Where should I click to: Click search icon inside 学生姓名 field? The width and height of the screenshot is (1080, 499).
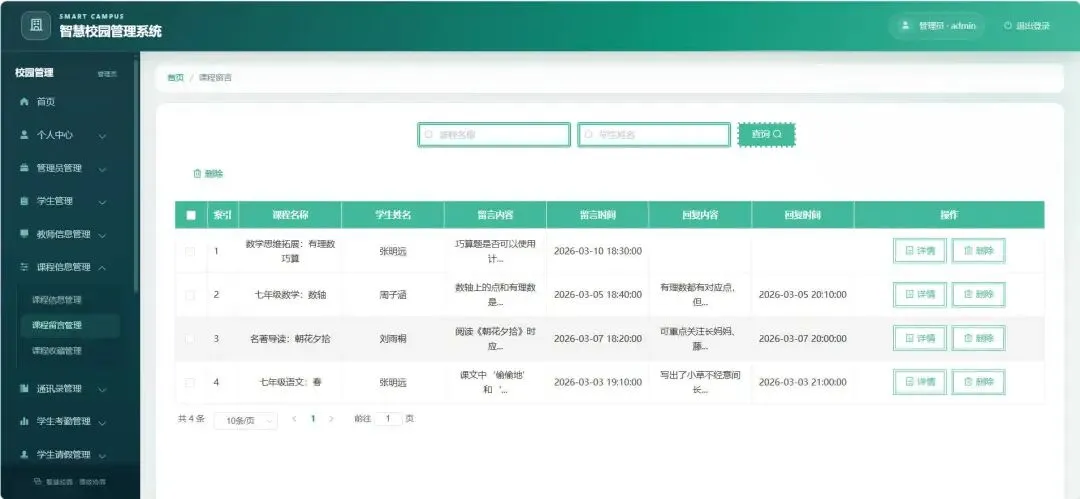pyautogui.click(x=588, y=135)
